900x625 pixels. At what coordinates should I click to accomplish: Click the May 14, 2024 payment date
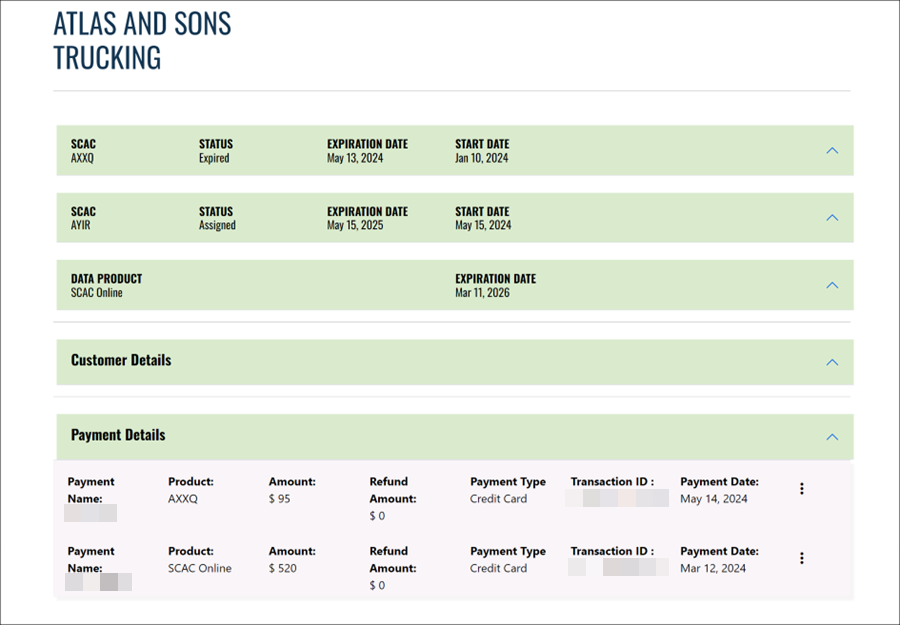[713, 499]
